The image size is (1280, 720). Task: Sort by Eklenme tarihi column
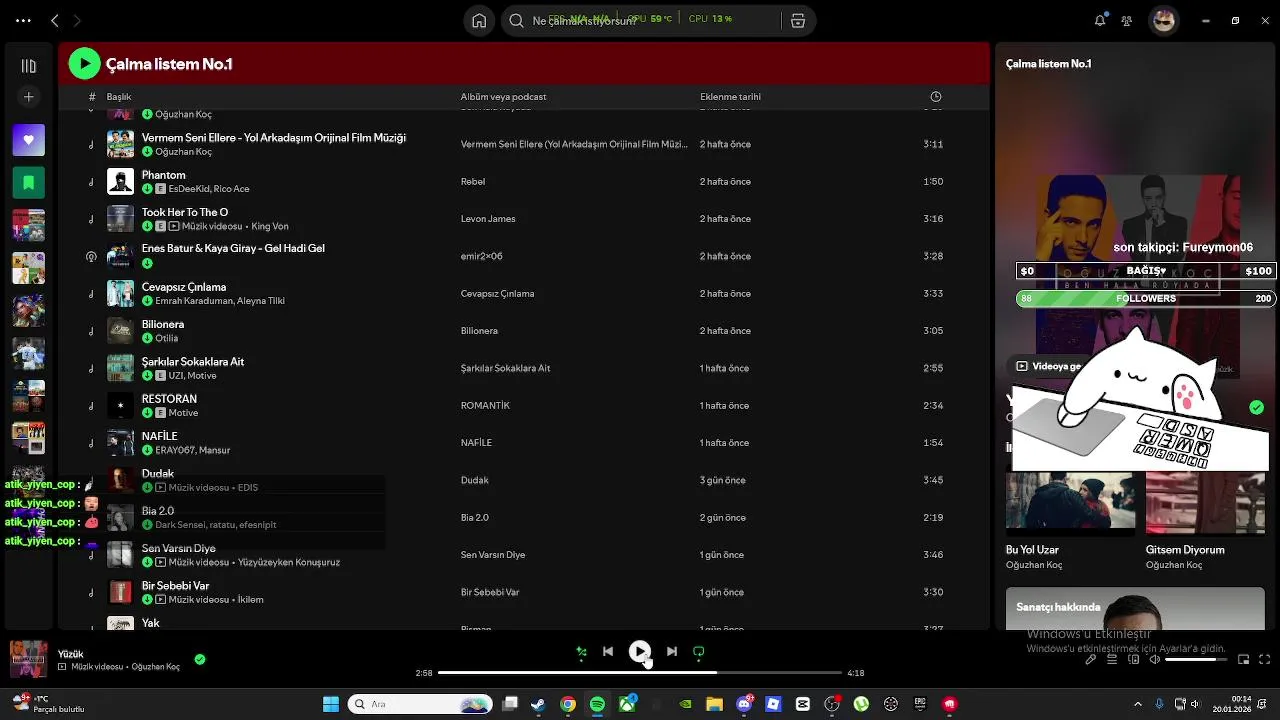730,97
